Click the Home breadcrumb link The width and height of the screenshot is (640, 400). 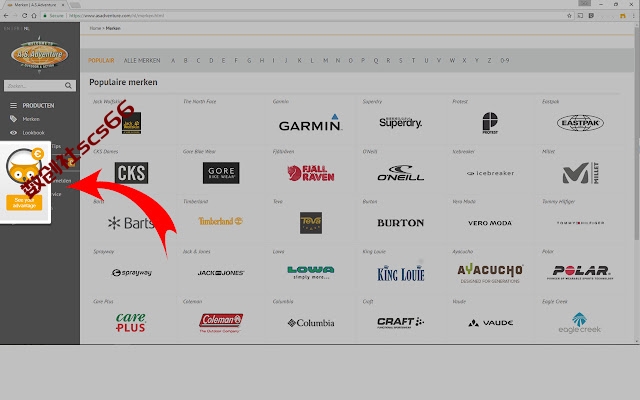point(95,28)
